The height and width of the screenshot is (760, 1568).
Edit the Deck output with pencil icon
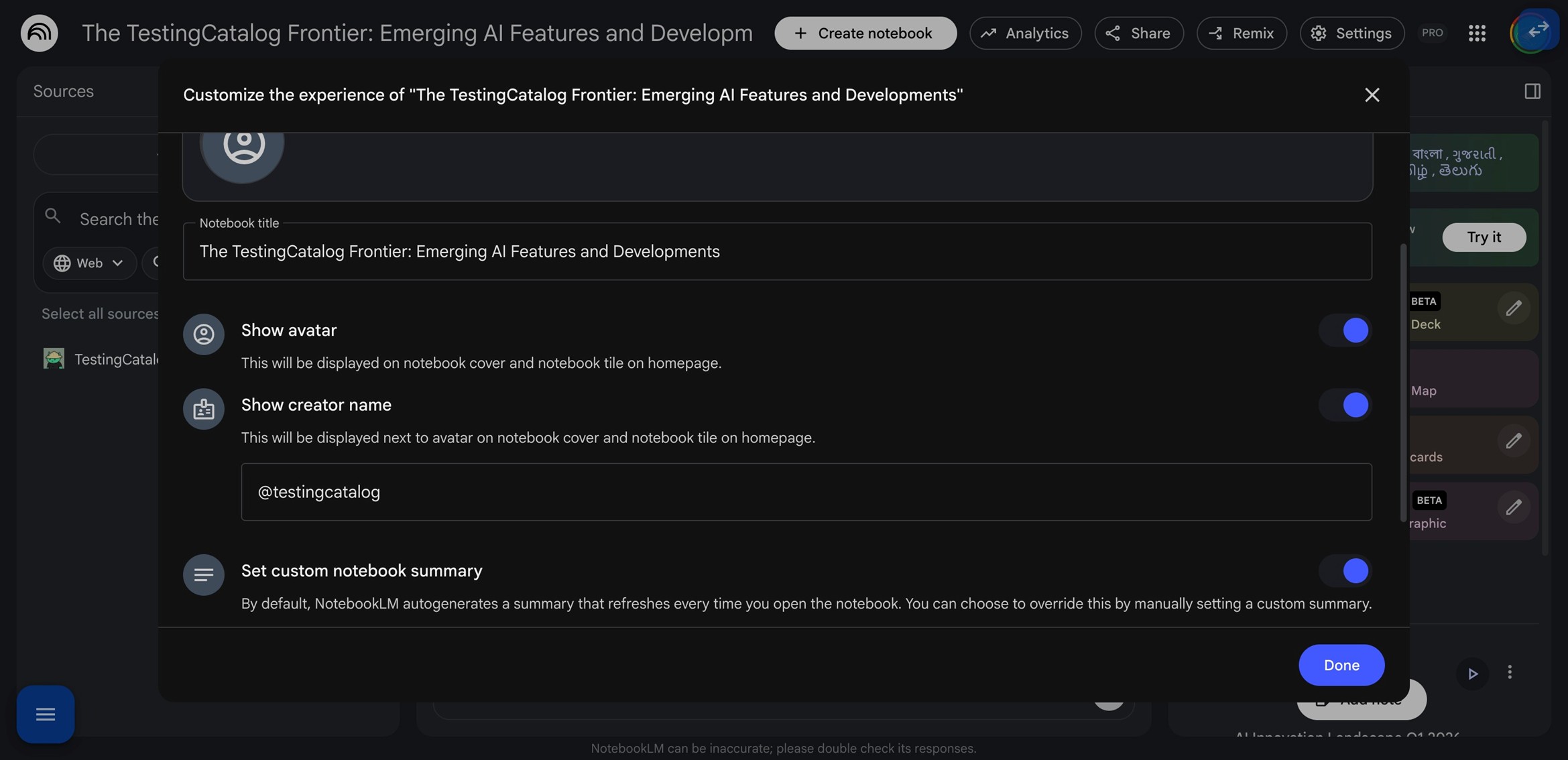[x=1514, y=309]
